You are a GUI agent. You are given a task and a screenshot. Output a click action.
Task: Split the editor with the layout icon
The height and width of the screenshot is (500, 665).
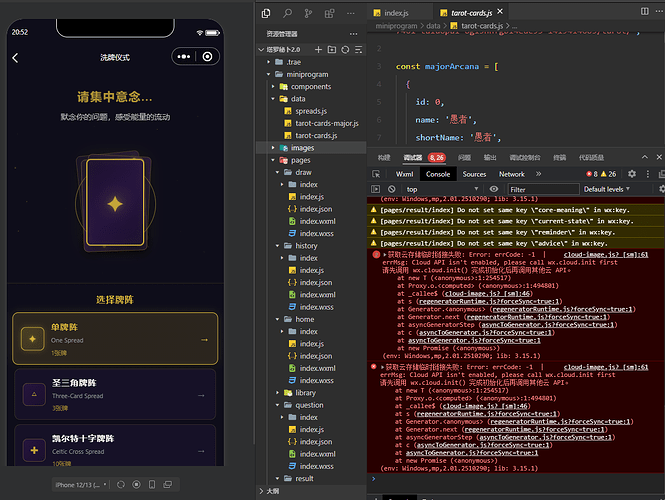point(644,11)
